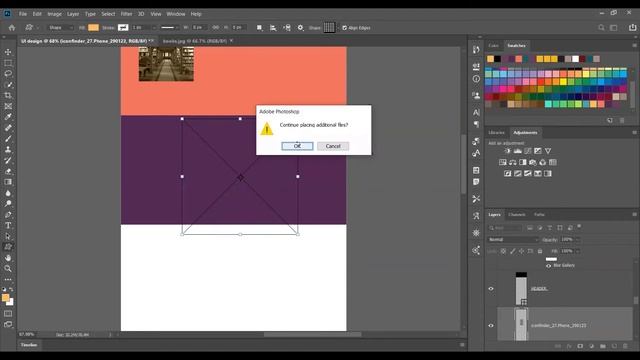Select the Eyedropper tool

pyautogui.click(x=8, y=117)
